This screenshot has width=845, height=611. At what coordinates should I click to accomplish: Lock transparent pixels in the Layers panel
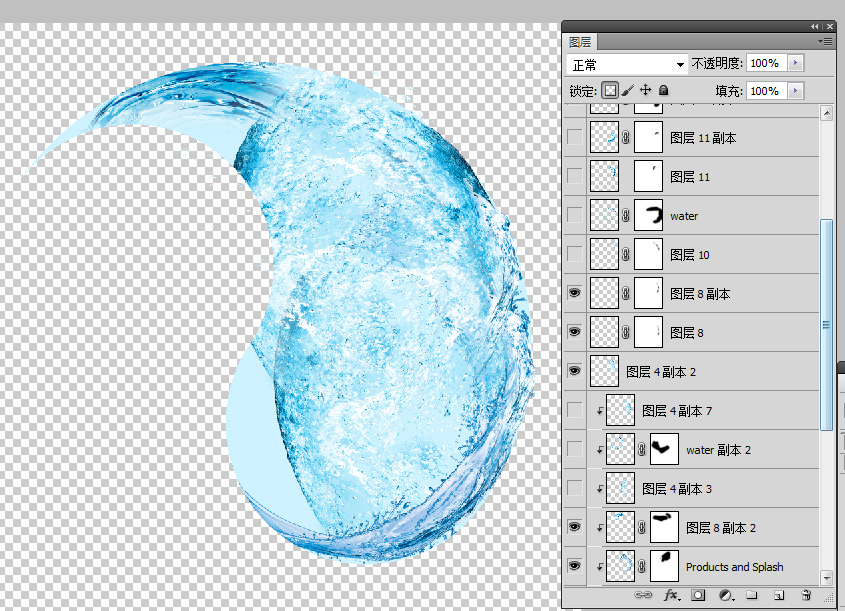[610, 91]
